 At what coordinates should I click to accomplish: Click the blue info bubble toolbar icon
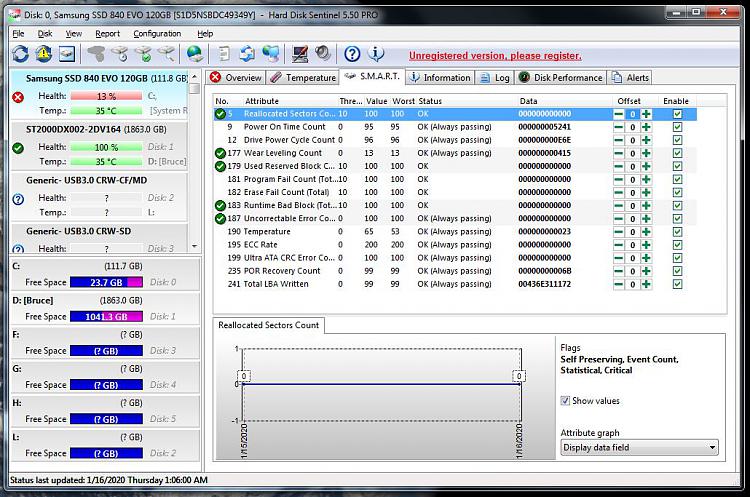(375, 54)
